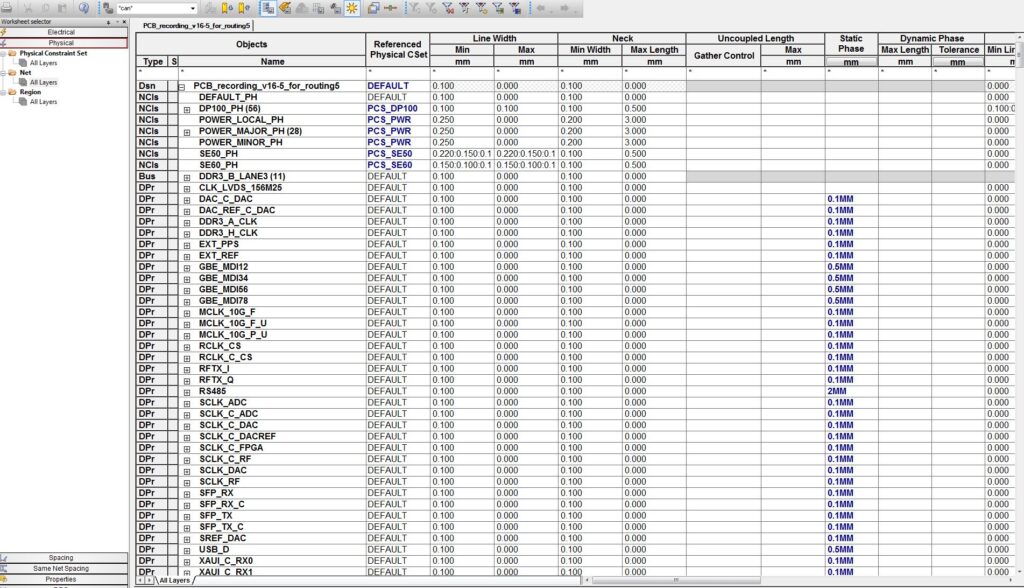Image resolution: width=1024 pixels, height=588 pixels.
Task: Click the Name column filter field
Action: 270,73
